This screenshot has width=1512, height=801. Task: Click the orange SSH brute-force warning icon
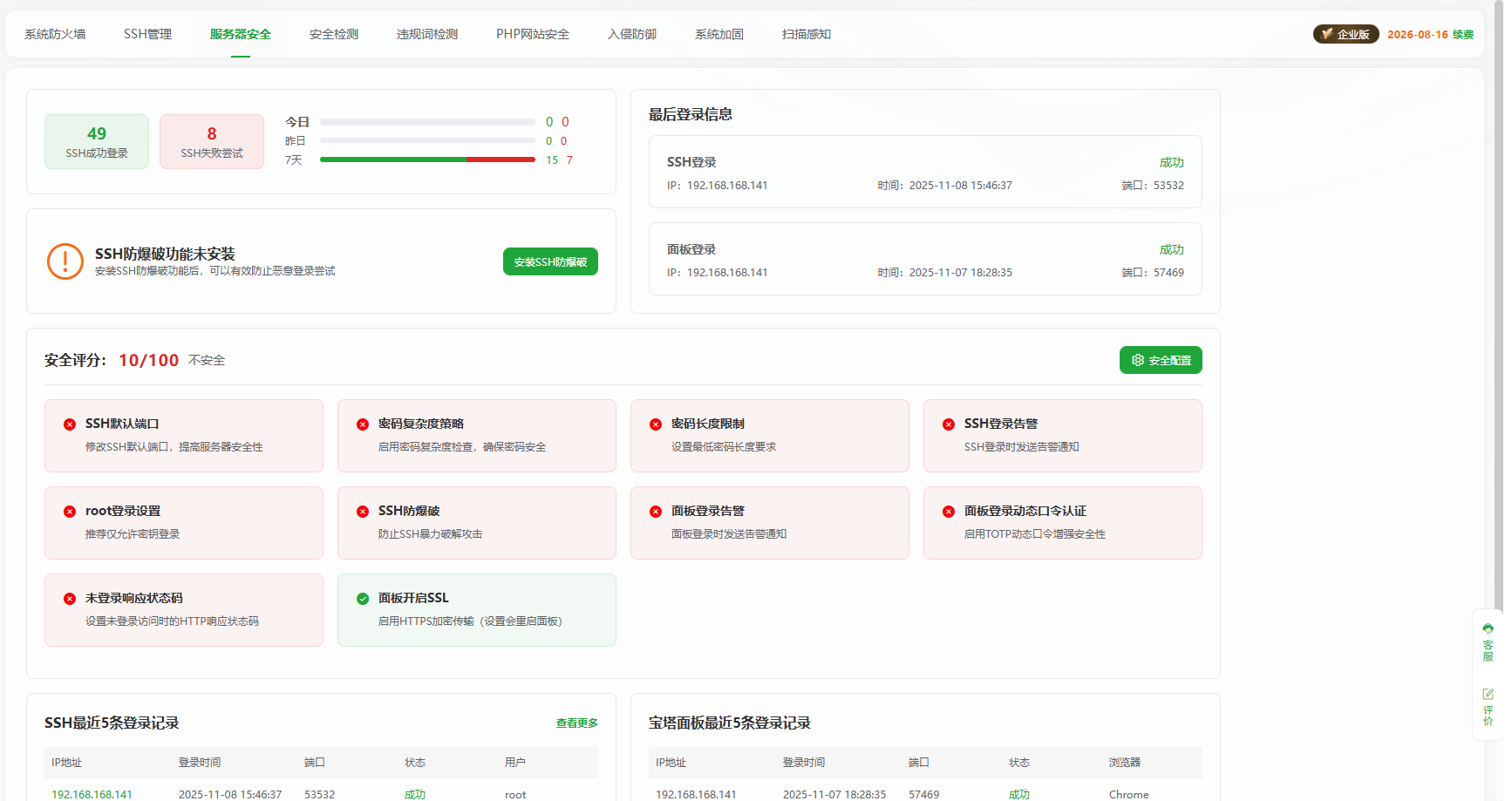(x=65, y=261)
